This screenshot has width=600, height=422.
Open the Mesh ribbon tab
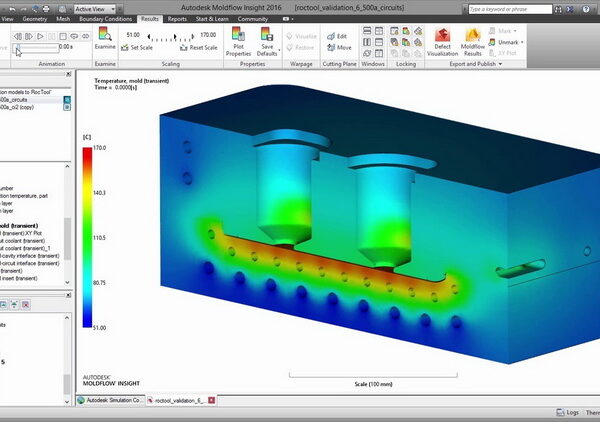point(63,19)
